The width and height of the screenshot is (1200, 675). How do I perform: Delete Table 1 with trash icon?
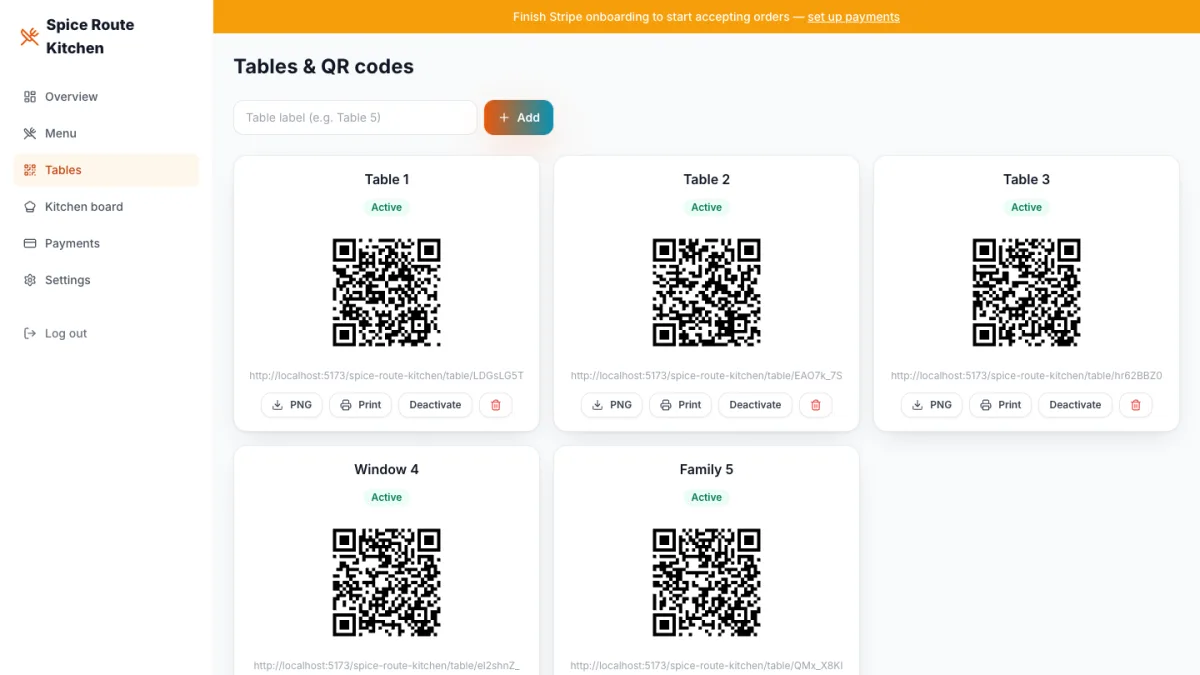(496, 405)
